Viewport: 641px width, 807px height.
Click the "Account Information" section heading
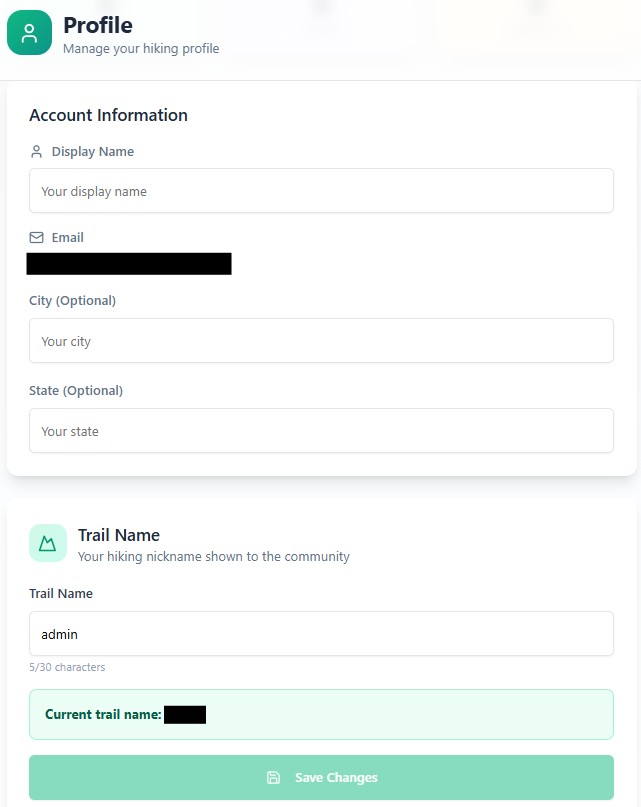[108, 115]
